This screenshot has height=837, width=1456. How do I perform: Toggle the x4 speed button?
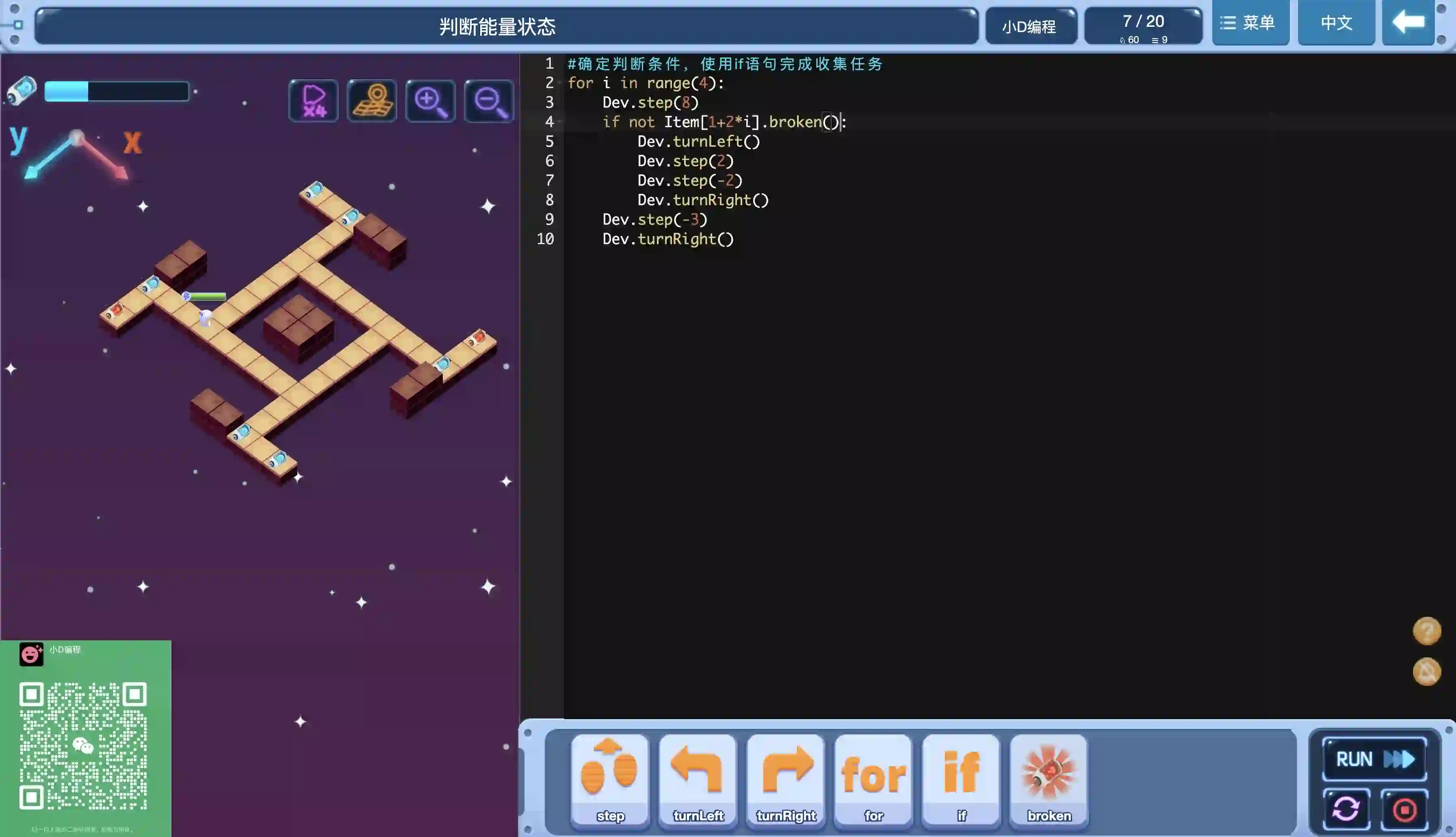313,101
